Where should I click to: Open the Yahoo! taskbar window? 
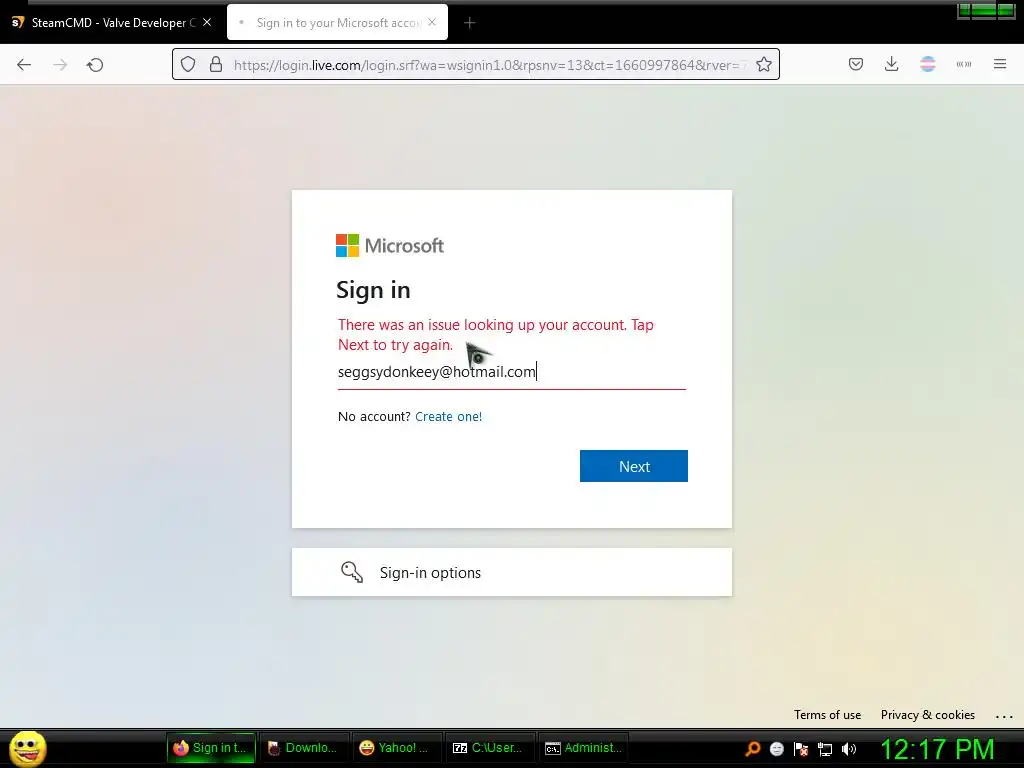(396, 748)
